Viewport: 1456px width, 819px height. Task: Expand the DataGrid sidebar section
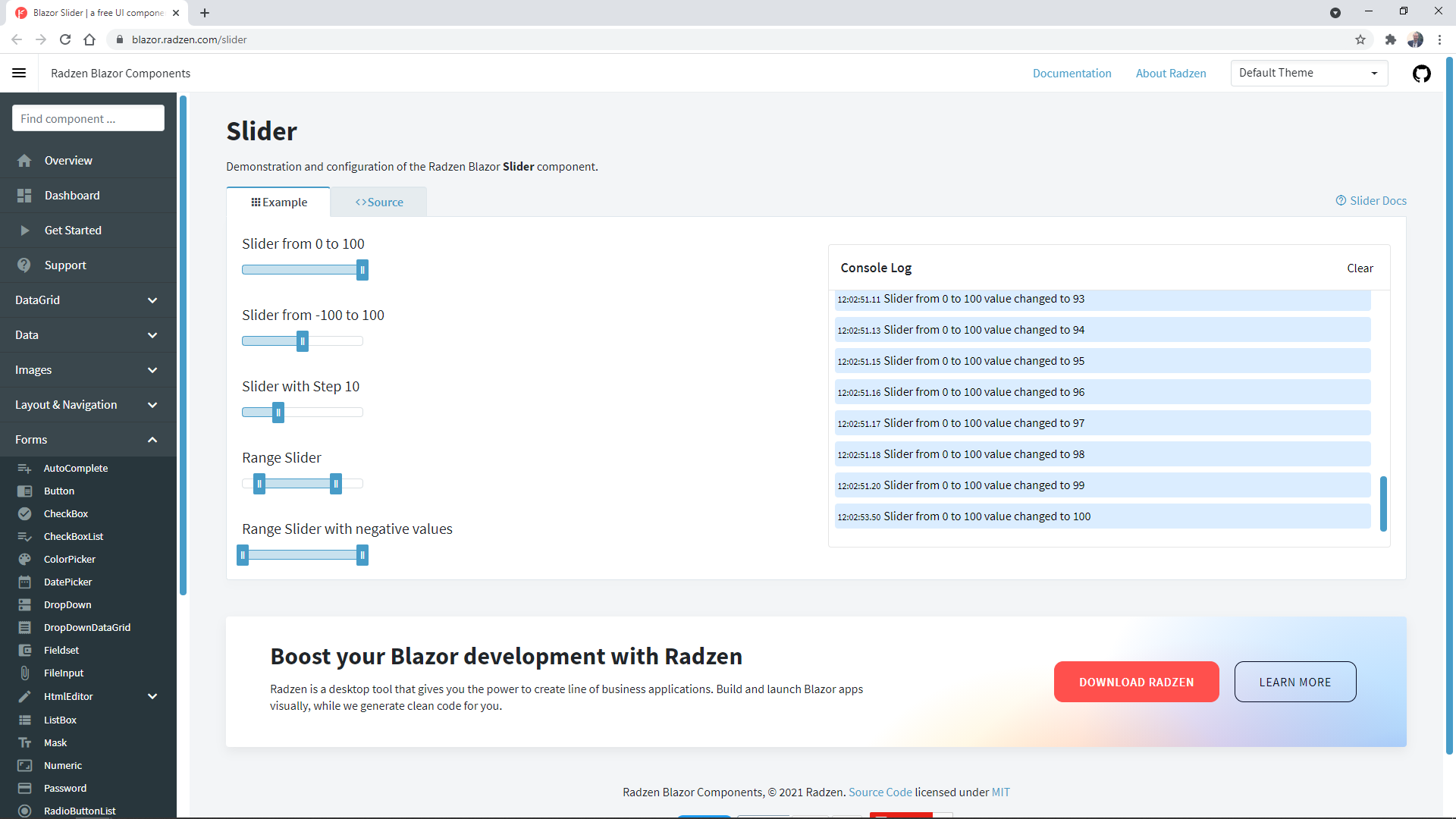click(88, 300)
